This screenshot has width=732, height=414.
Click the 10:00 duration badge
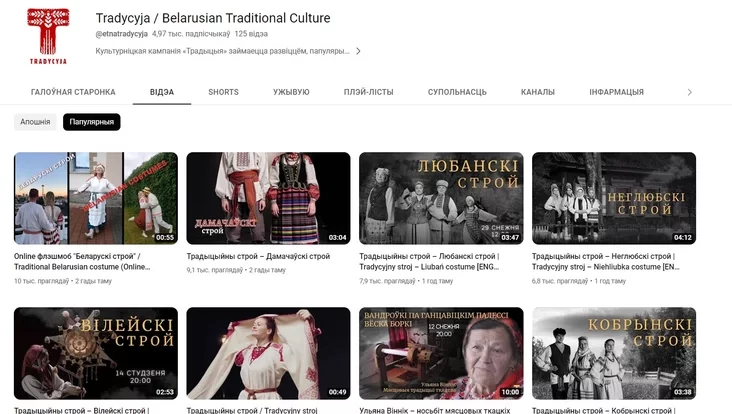click(510, 392)
